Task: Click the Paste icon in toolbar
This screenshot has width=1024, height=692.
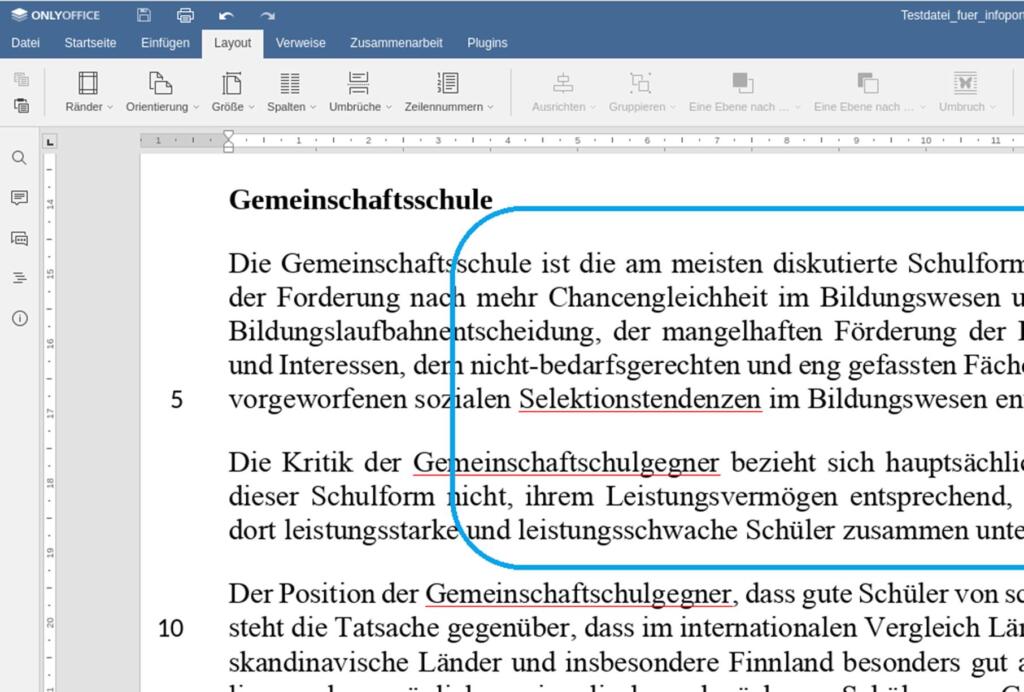Action: coord(22,105)
